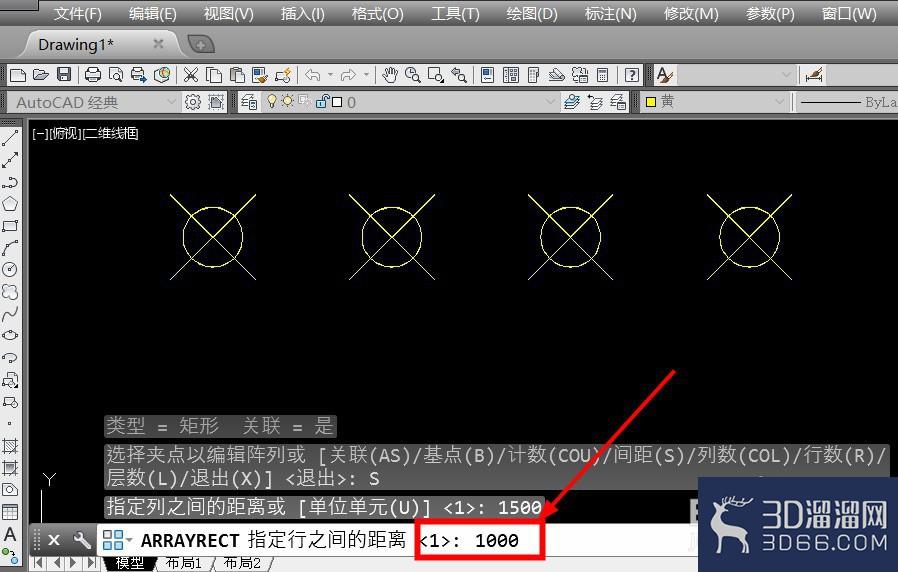The height and width of the screenshot is (572, 898).
Task: Open the DesignCenter icon
Action: click(511, 75)
